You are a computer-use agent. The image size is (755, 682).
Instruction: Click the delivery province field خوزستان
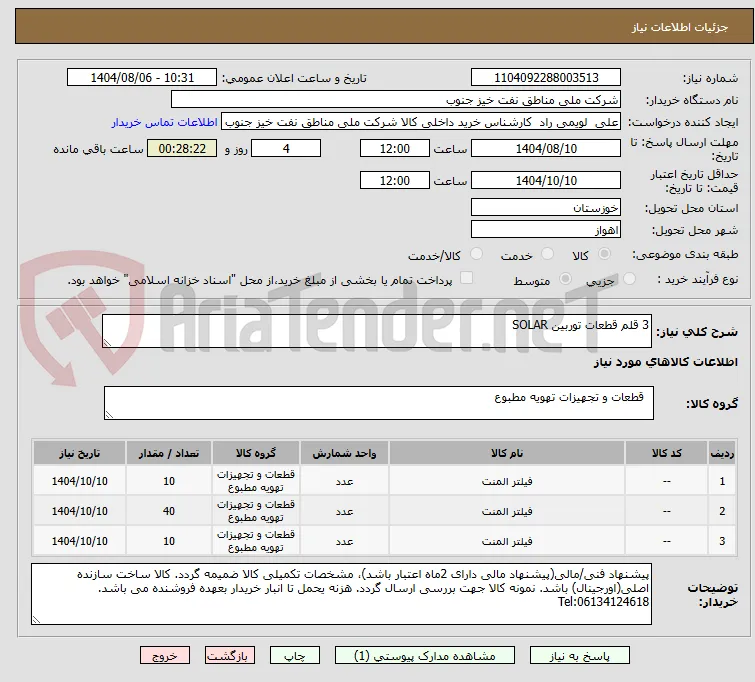tap(546, 208)
